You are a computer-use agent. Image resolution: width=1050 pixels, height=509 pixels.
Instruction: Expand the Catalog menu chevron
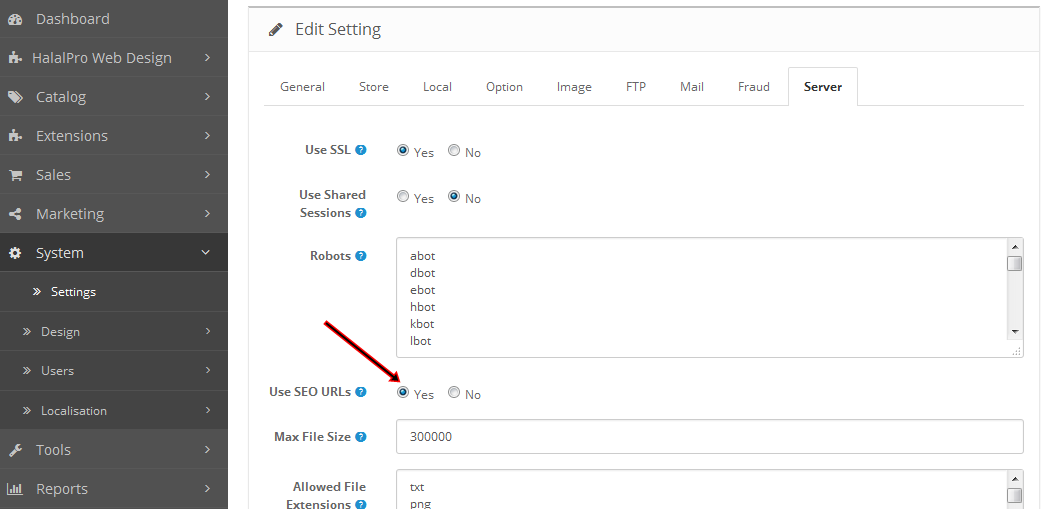207,96
